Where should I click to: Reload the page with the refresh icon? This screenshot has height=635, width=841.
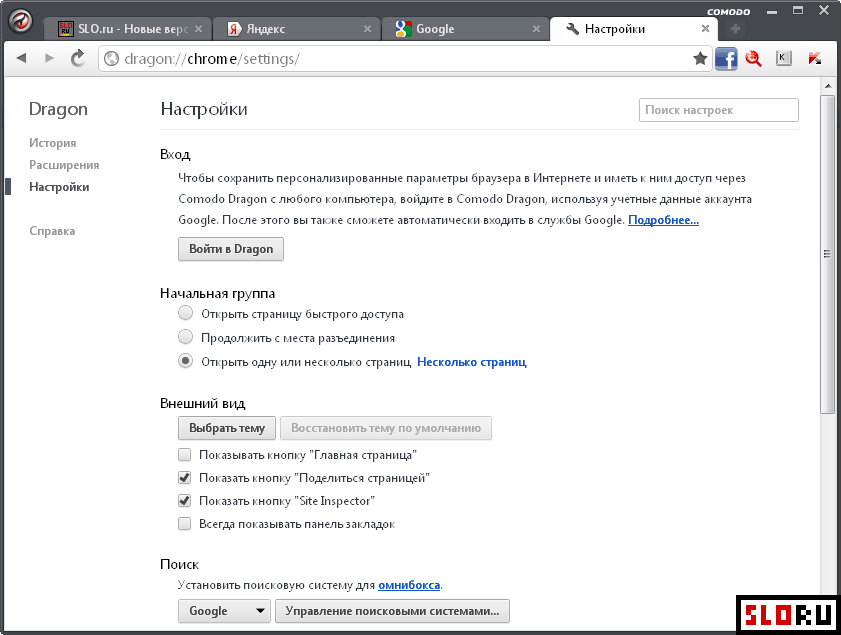[x=78, y=58]
